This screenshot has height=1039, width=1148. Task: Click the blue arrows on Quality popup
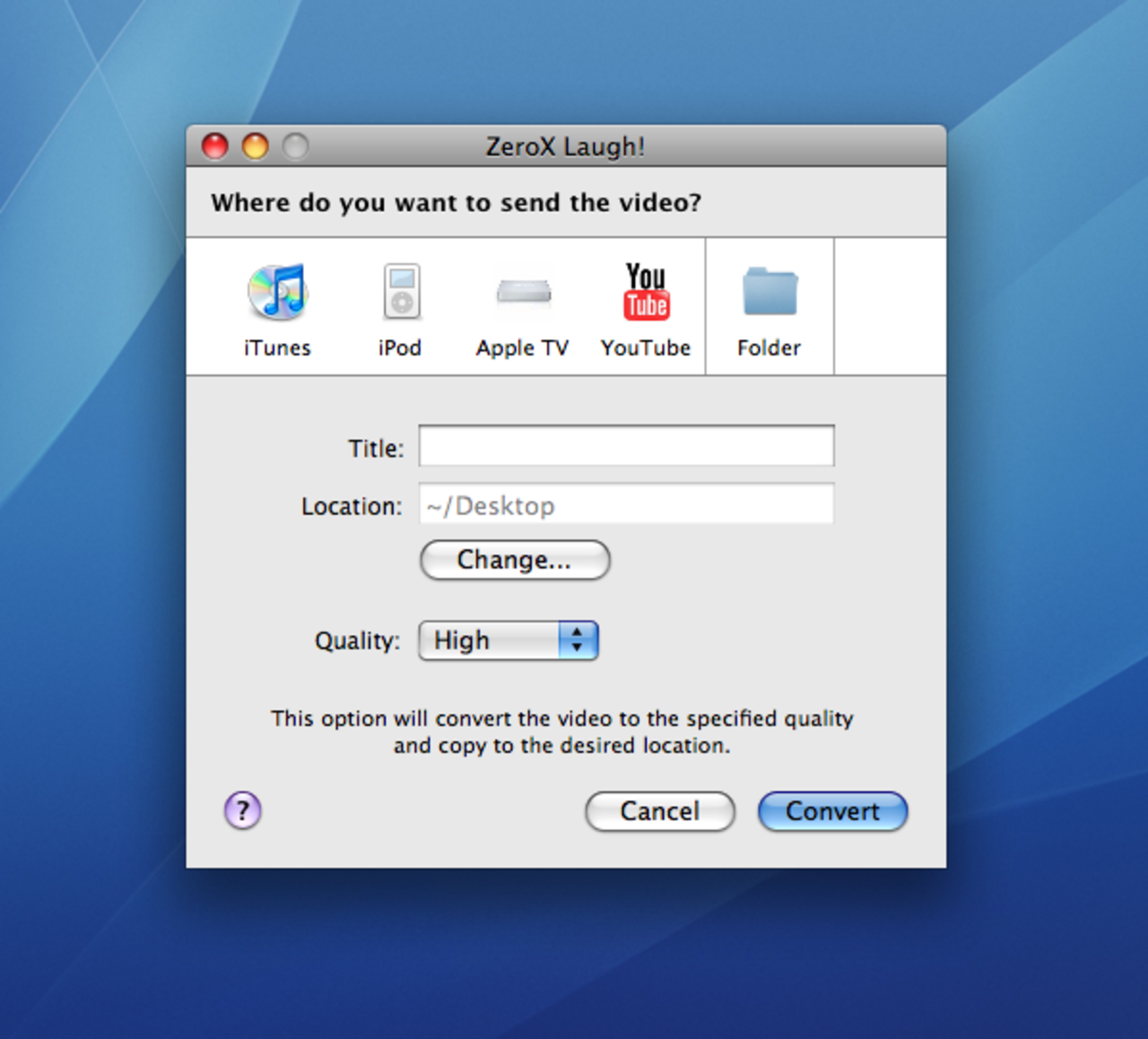click(x=578, y=641)
